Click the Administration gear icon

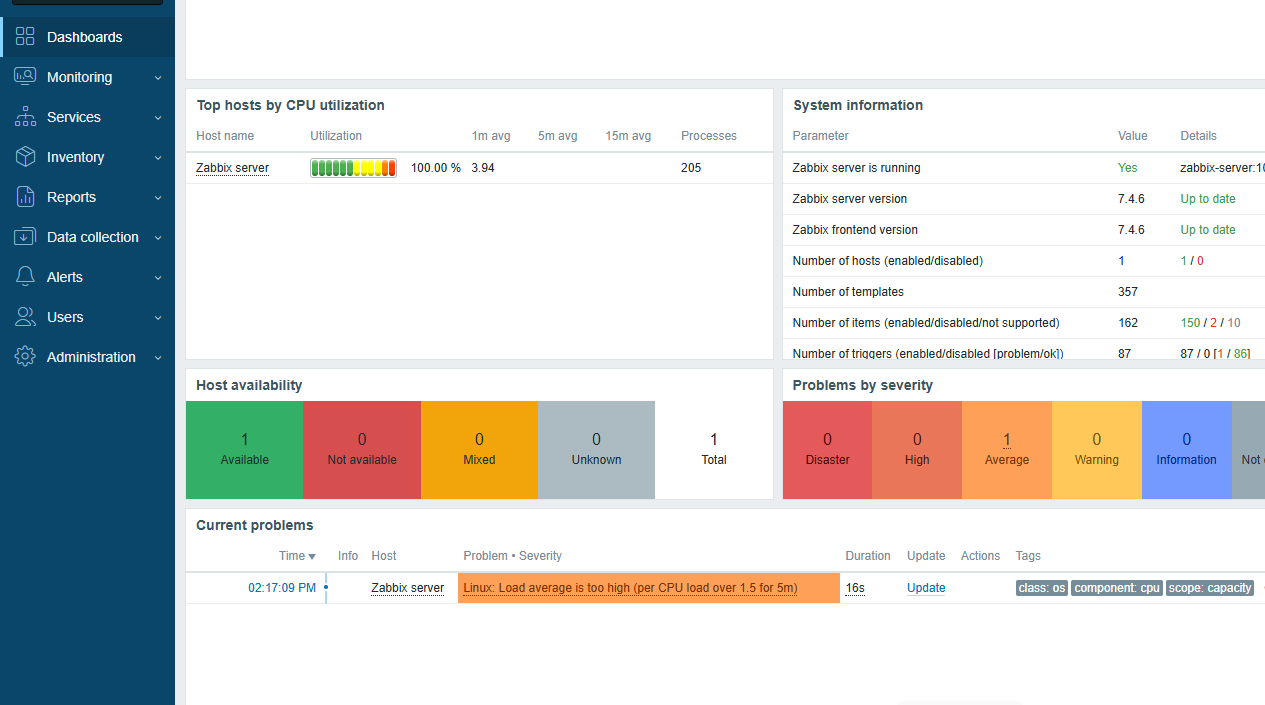[25, 357]
